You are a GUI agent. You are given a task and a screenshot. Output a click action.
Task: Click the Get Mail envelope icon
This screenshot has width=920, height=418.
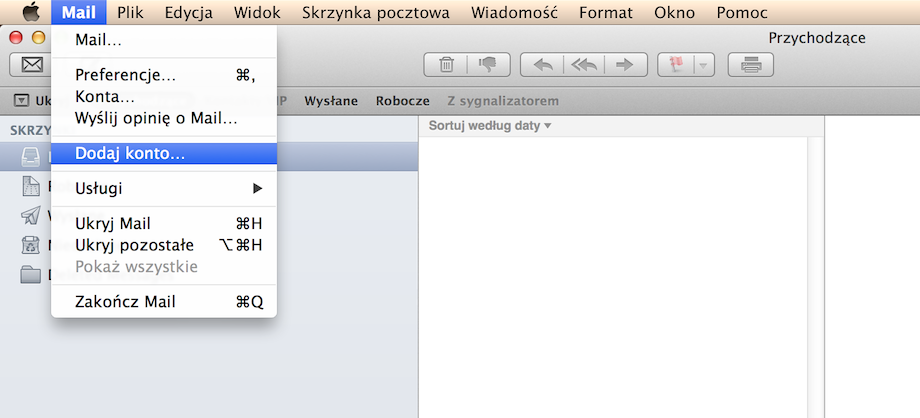point(31,65)
